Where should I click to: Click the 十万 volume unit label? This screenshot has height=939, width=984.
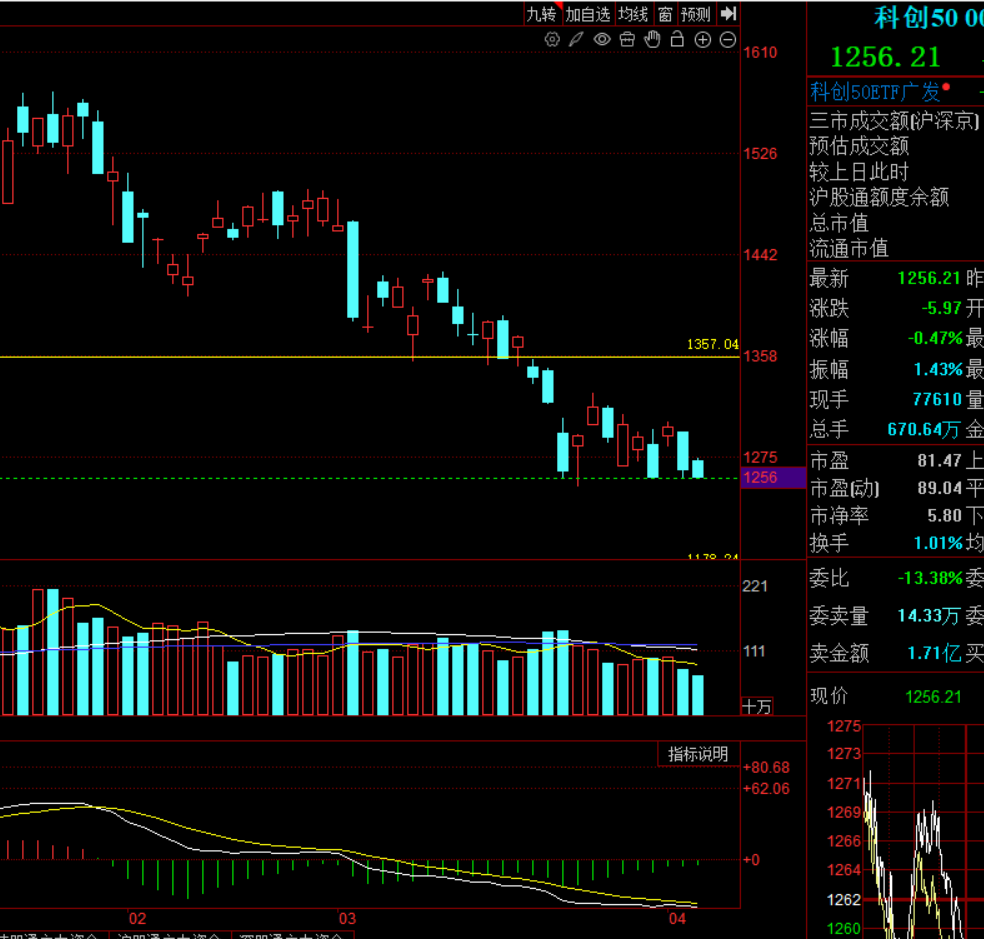[756, 707]
